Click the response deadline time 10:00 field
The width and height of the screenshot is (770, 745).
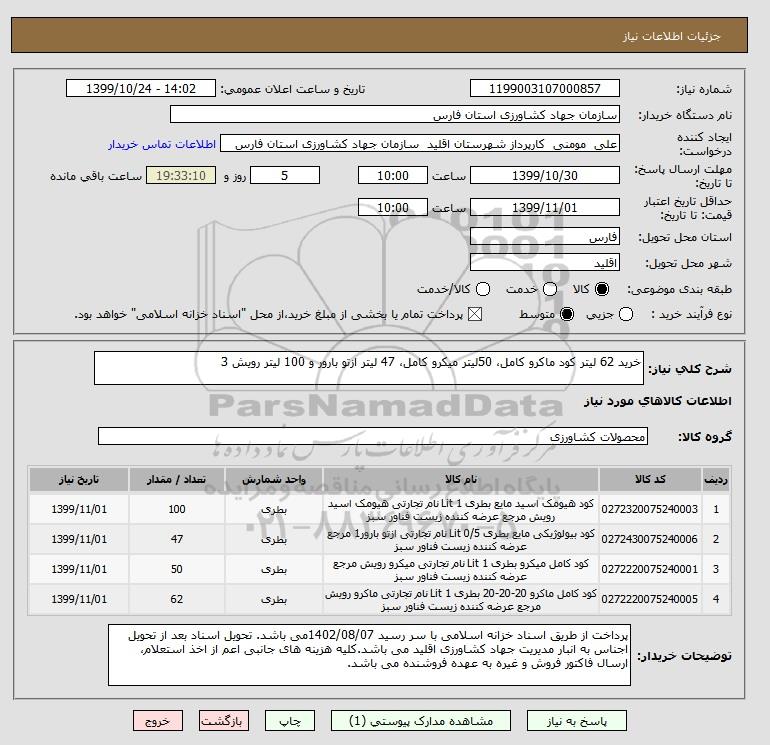[x=393, y=175]
